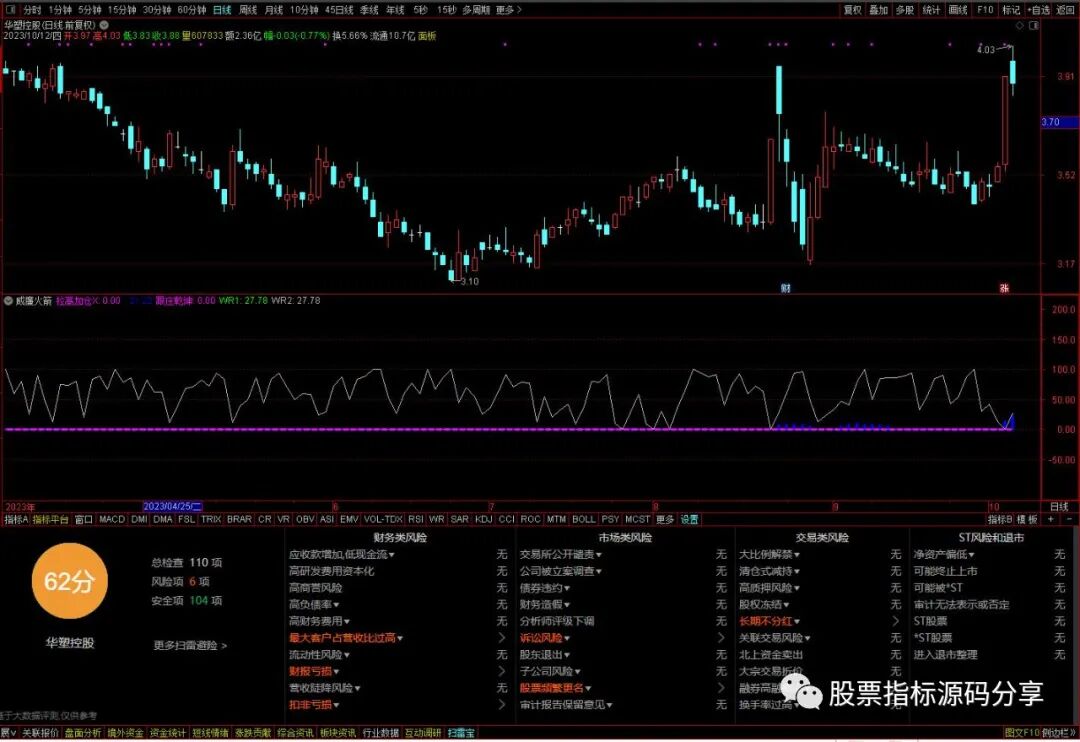Click the 复权 button in top toolbar
Viewport: 1080px width, 742px height.
pos(853,10)
